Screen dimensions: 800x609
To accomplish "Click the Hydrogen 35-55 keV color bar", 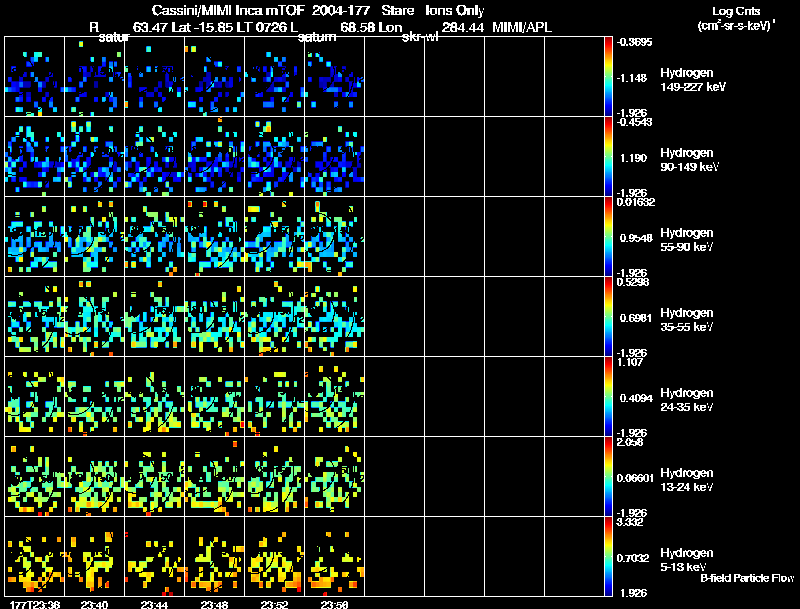I will [x=608, y=317].
